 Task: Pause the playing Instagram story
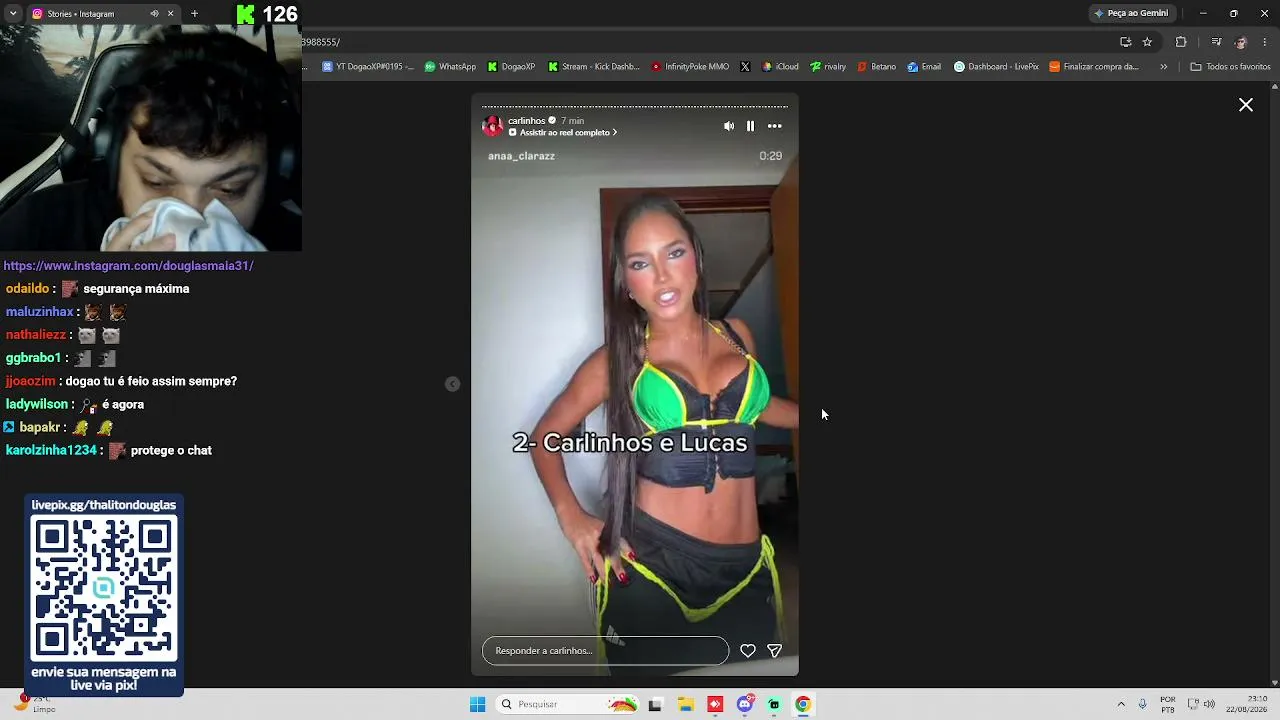[x=750, y=126]
